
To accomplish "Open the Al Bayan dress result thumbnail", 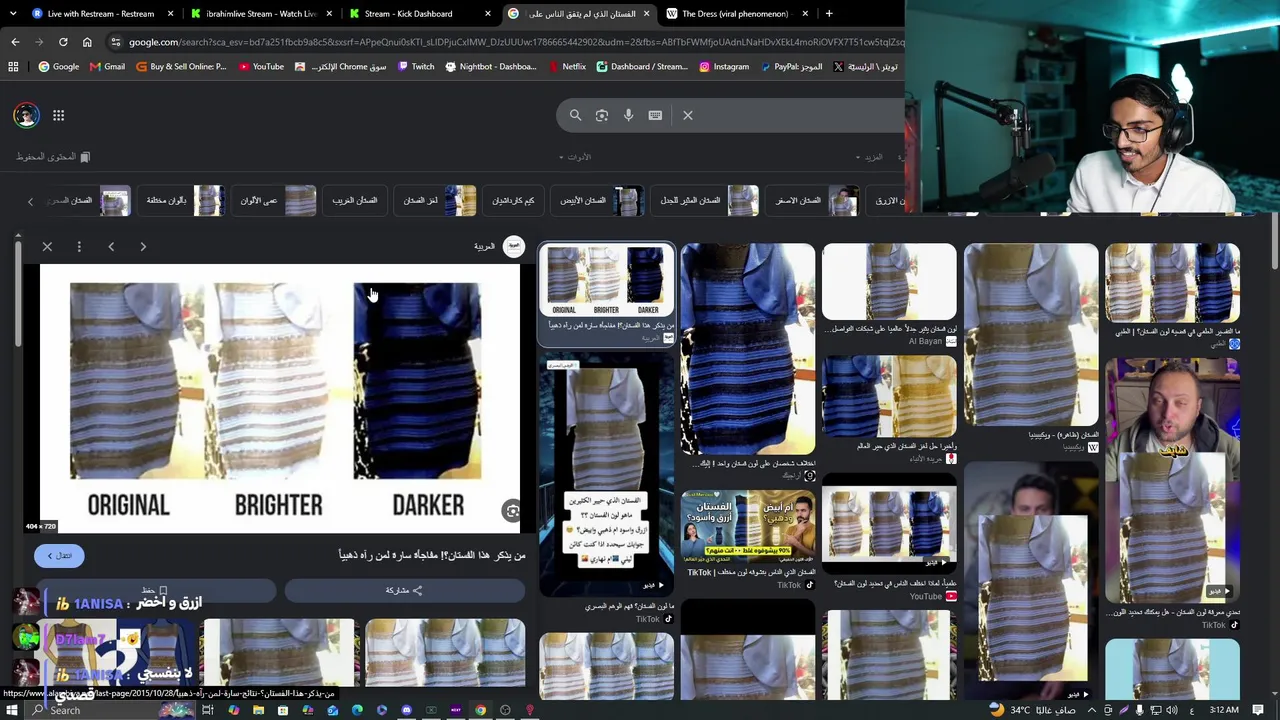I will click(889, 282).
